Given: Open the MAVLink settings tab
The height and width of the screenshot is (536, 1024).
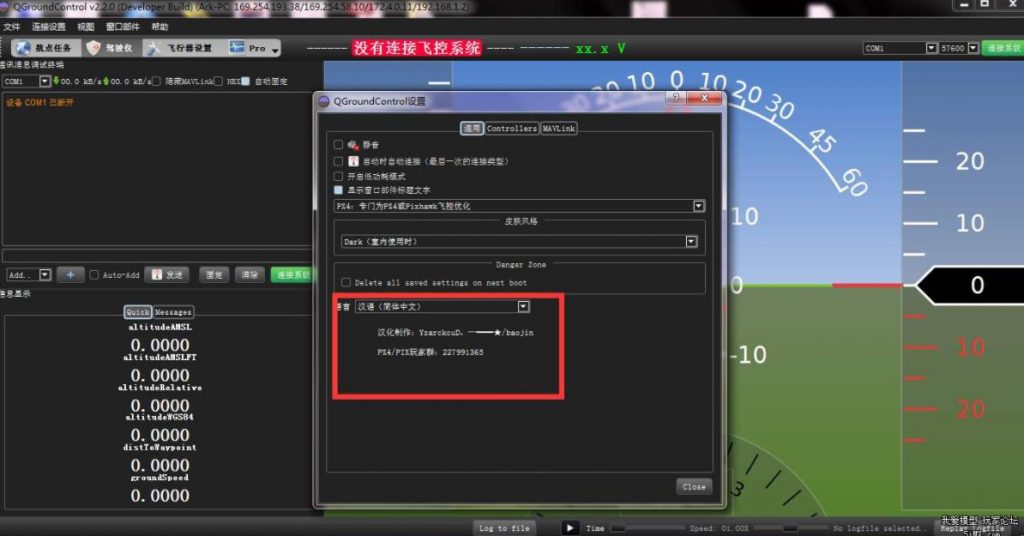Looking at the screenshot, I should (x=559, y=129).
